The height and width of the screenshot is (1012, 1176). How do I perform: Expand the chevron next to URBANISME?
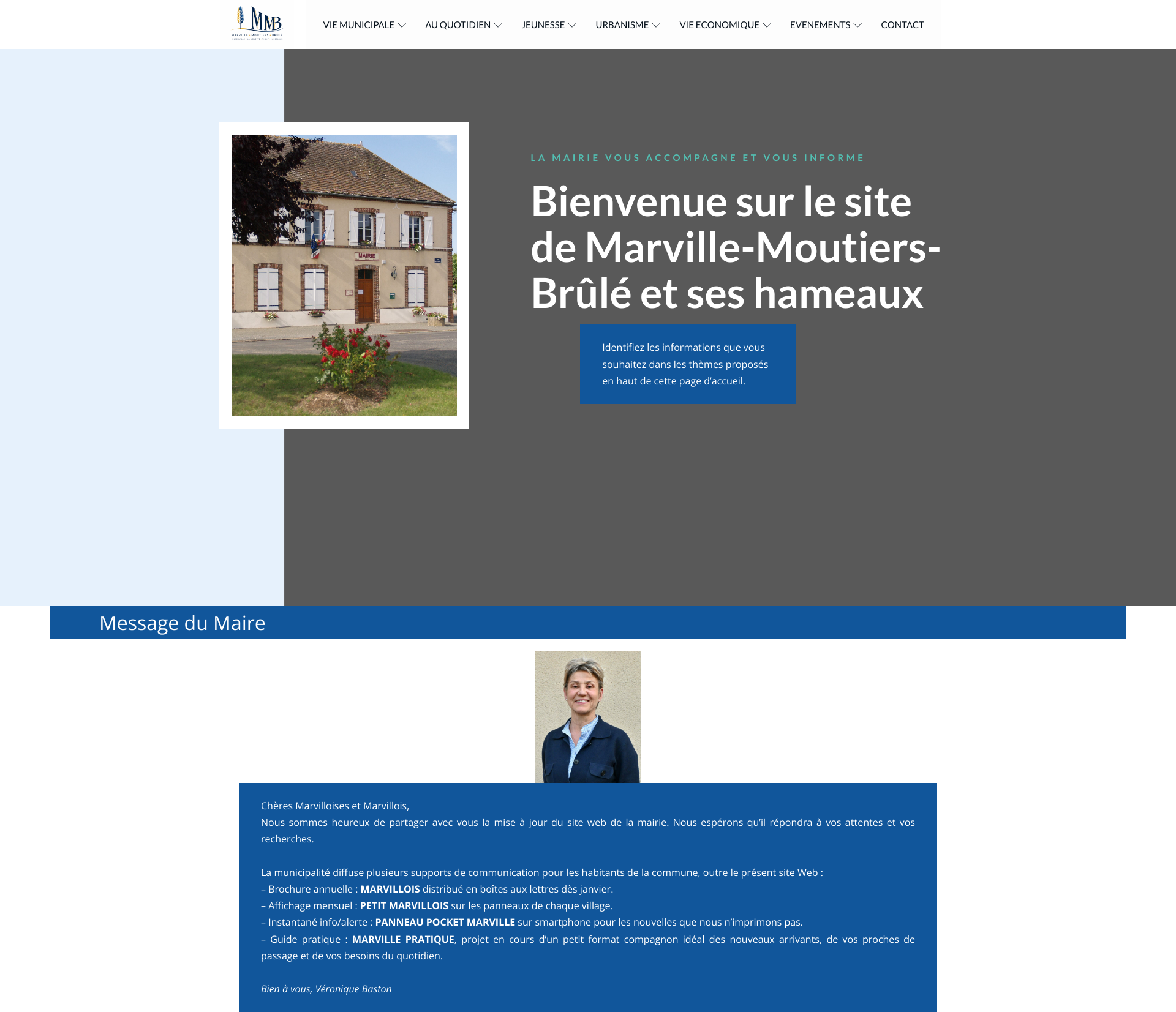[656, 25]
